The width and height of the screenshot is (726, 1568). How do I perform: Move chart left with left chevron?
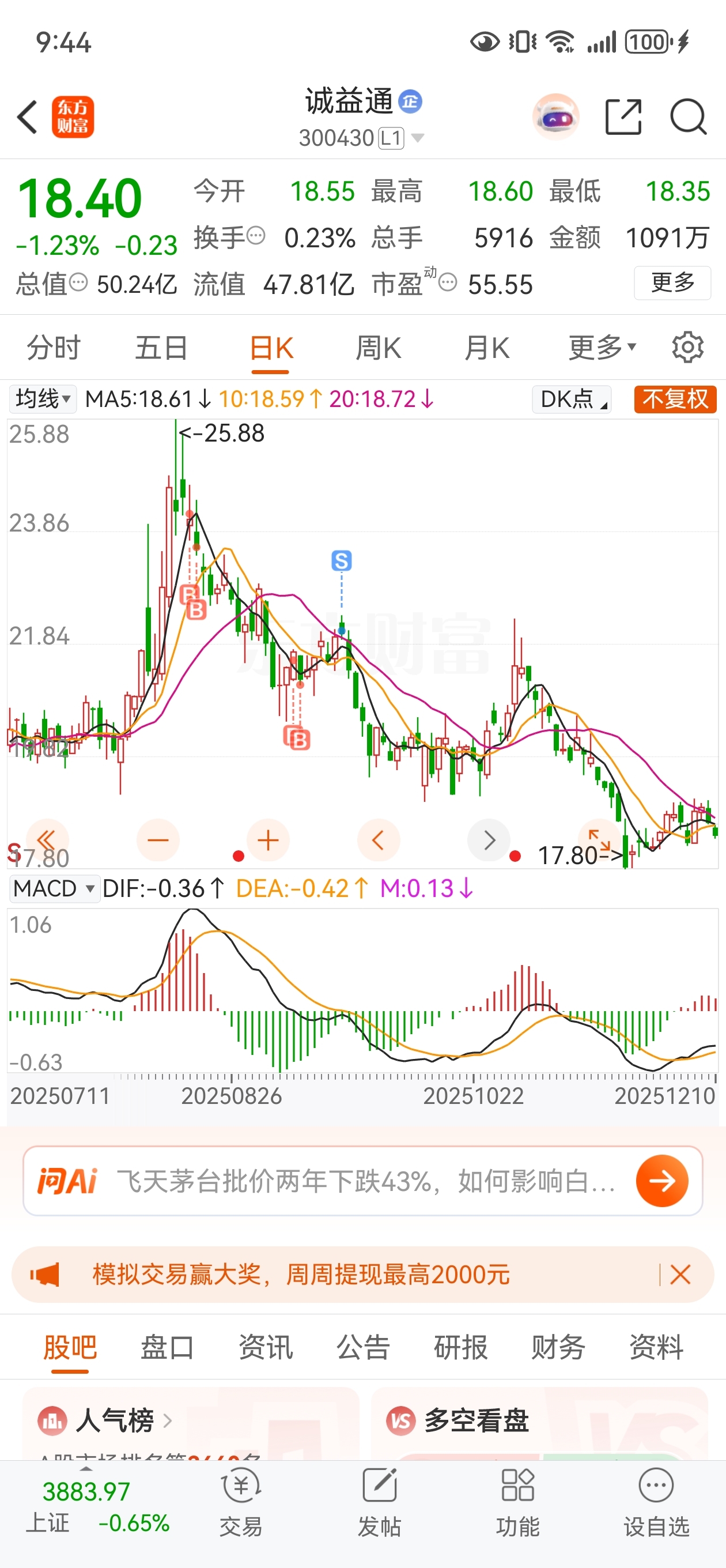tap(379, 840)
